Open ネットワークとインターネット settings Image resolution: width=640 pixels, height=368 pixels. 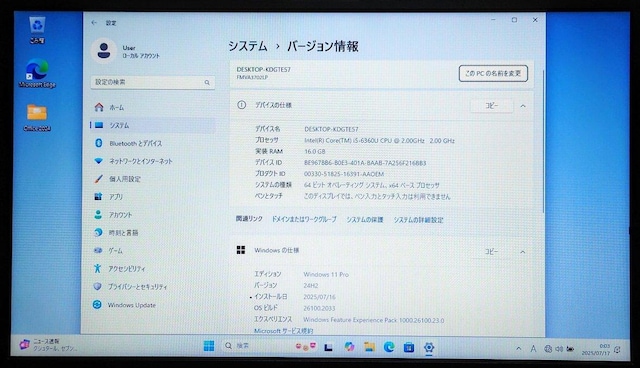[x=153, y=161]
